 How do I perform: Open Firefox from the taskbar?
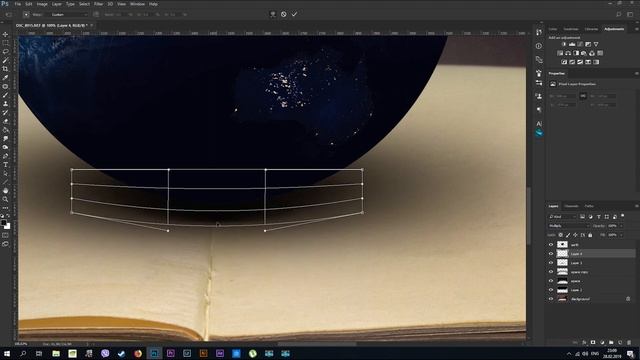click(x=138, y=353)
